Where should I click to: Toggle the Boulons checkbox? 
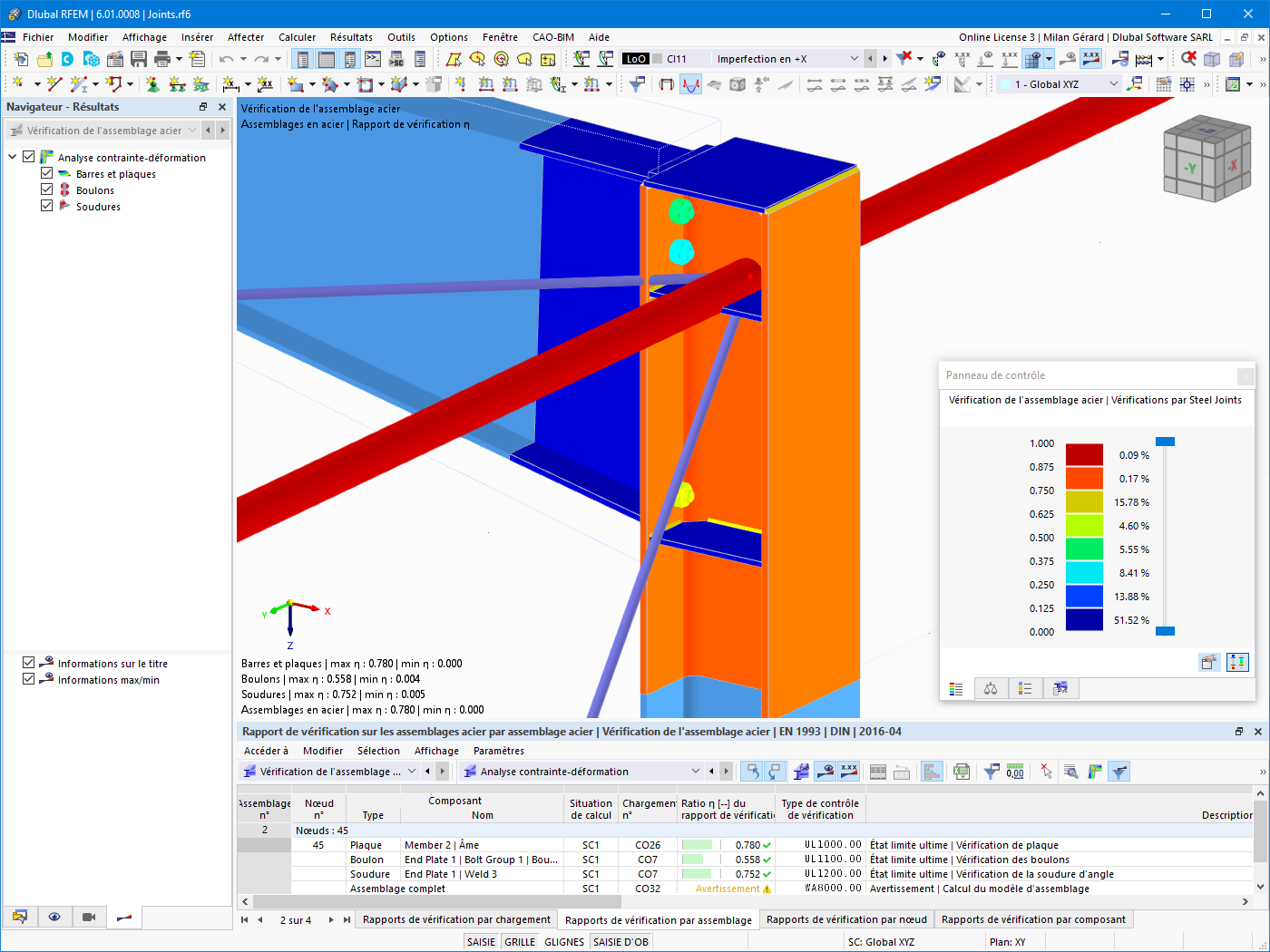pyautogui.click(x=47, y=189)
